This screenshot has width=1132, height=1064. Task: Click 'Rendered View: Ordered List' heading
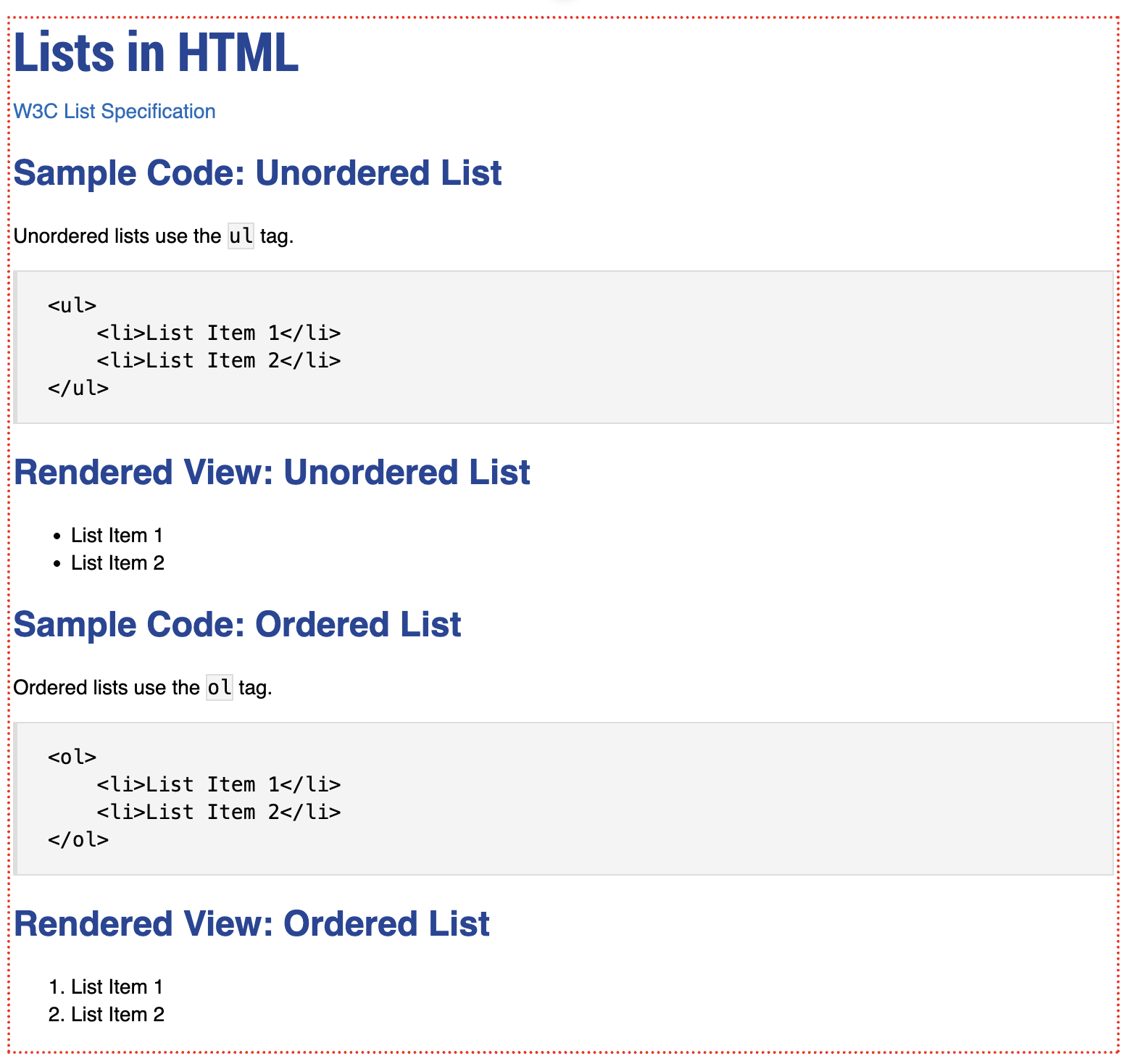[x=251, y=924]
